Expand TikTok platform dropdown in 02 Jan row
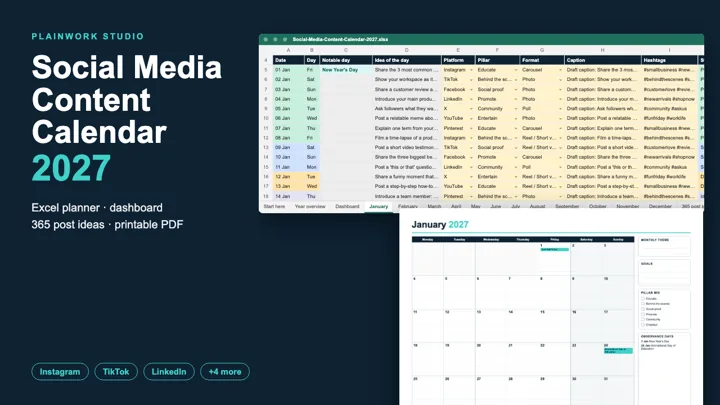This screenshot has height=405, width=720. (471, 79)
